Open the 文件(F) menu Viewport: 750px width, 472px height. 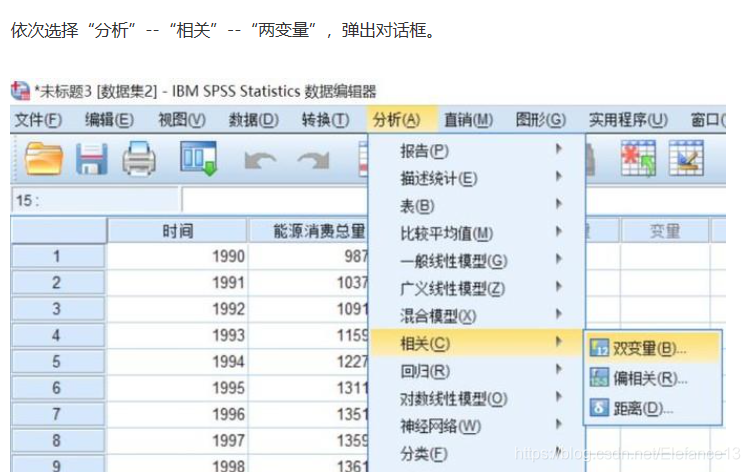point(38,120)
